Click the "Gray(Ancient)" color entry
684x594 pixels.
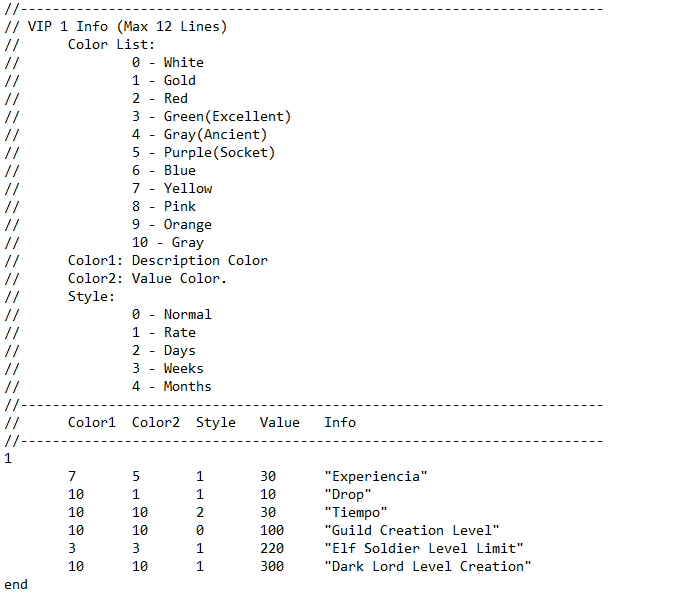215,134
